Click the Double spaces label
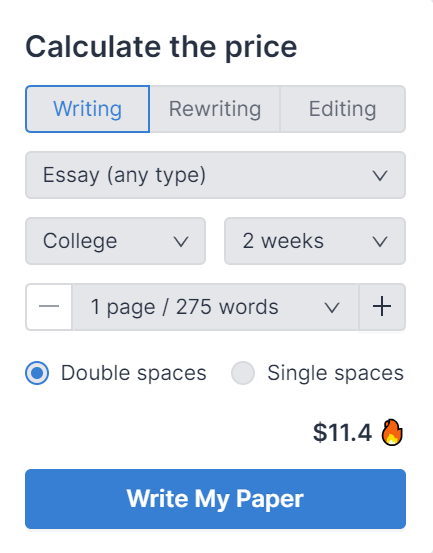Screen dimensions: 433x553 pos(134,373)
